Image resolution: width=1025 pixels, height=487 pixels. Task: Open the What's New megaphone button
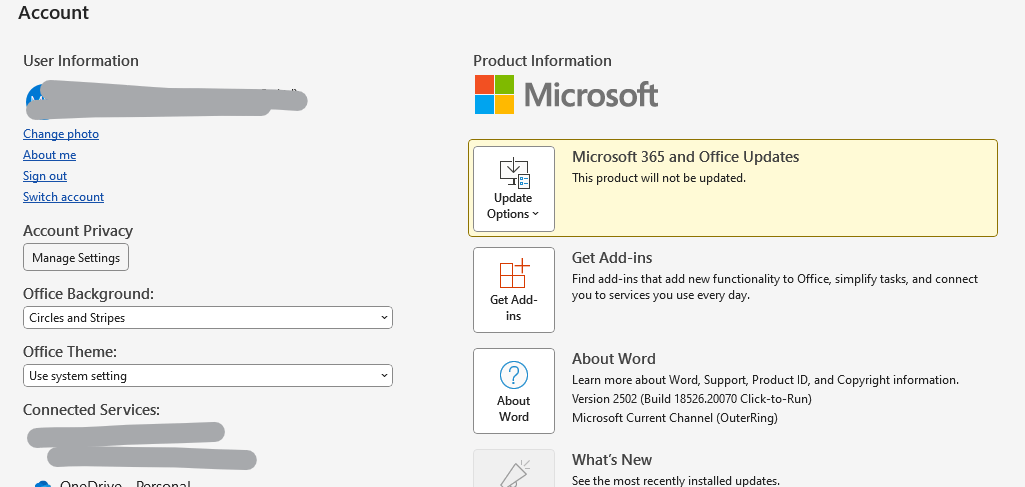514,468
